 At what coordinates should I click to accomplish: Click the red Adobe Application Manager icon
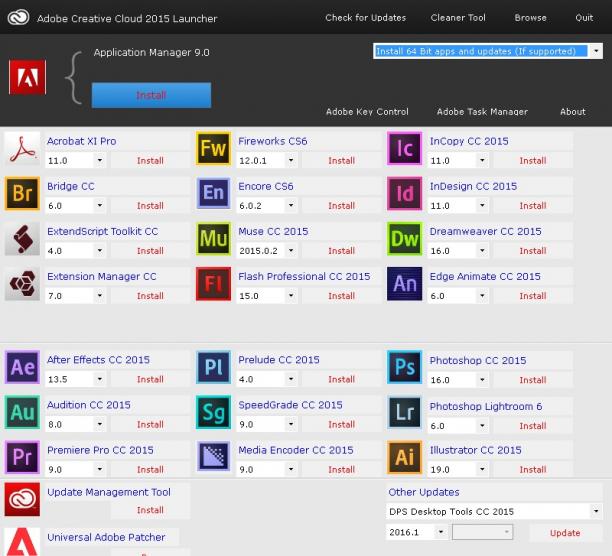(x=27, y=77)
